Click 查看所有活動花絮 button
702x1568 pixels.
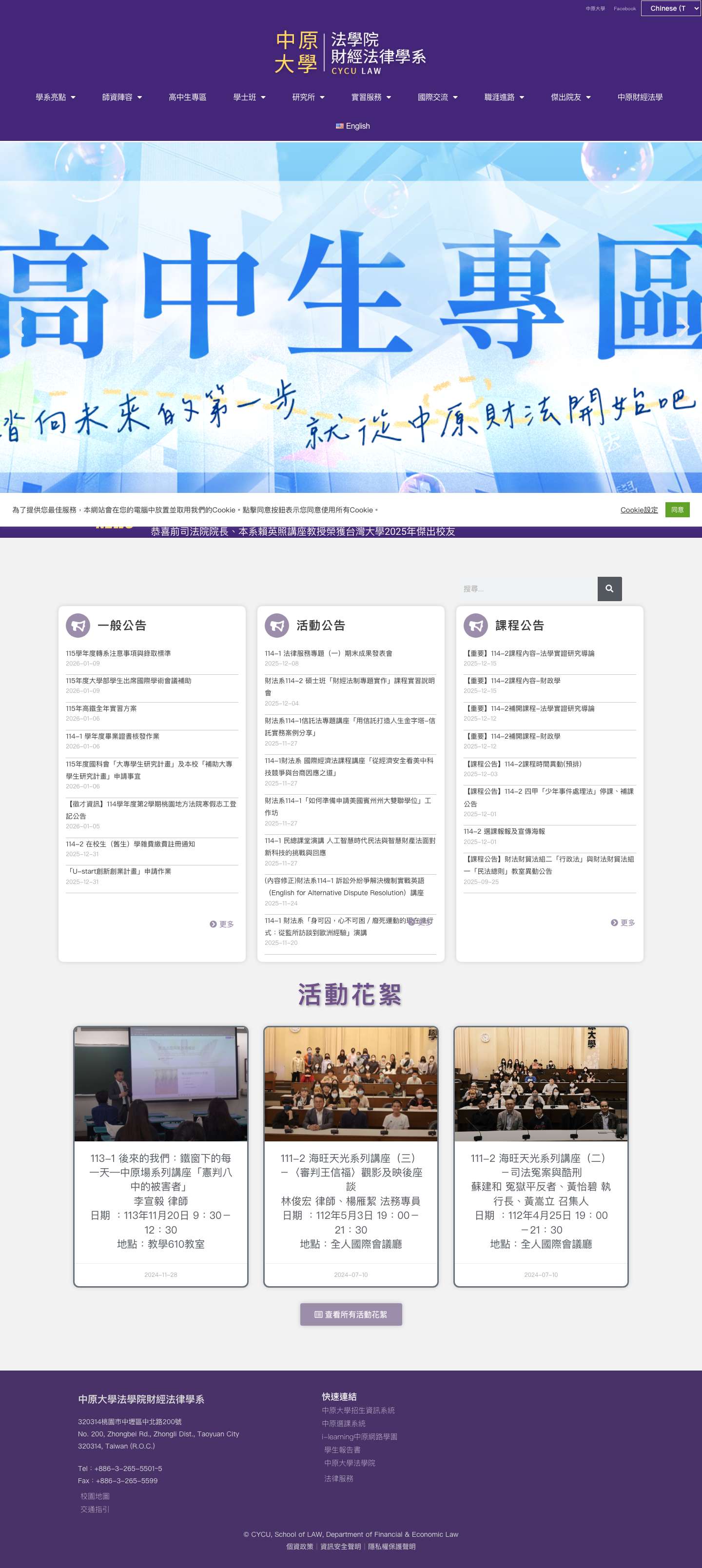(x=351, y=1314)
